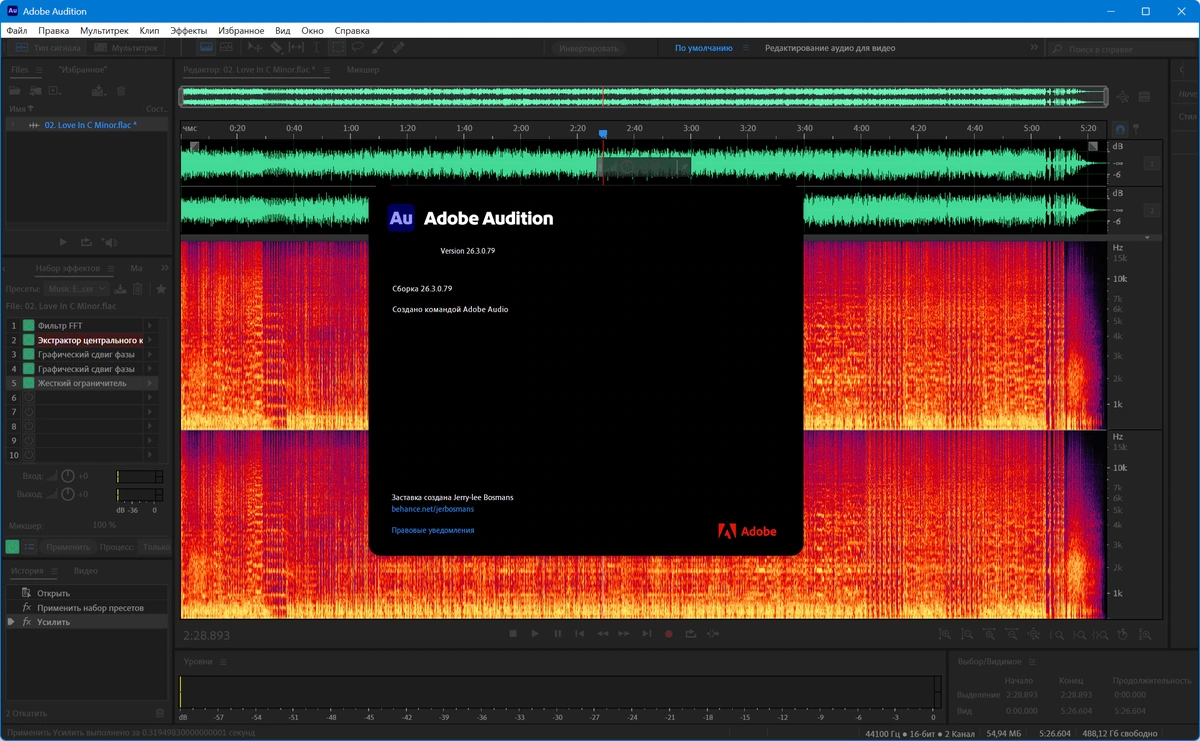This screenshot has height=741, width=1200.
Task: Open the Пресеты dropdown Music E...cer
Action: coord(79,289)
